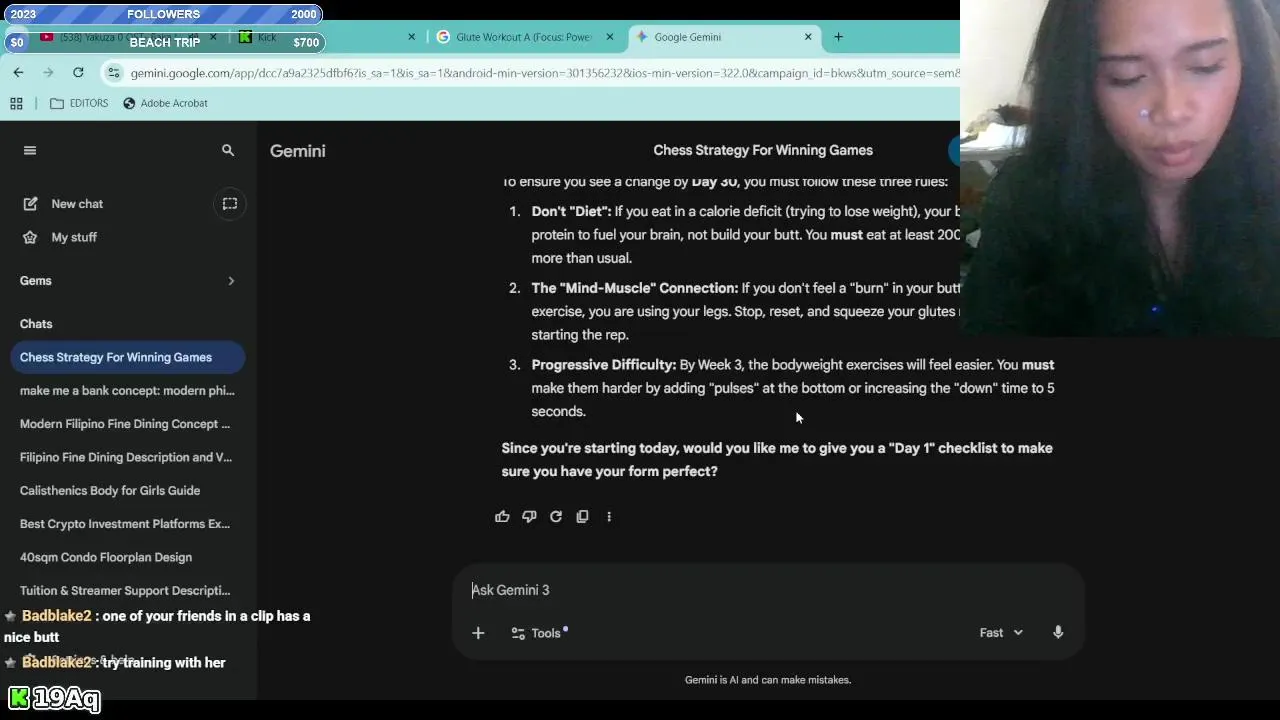Open chat Filipino Fine Dining Description
1280x720 pixels.
pos(128,457)
